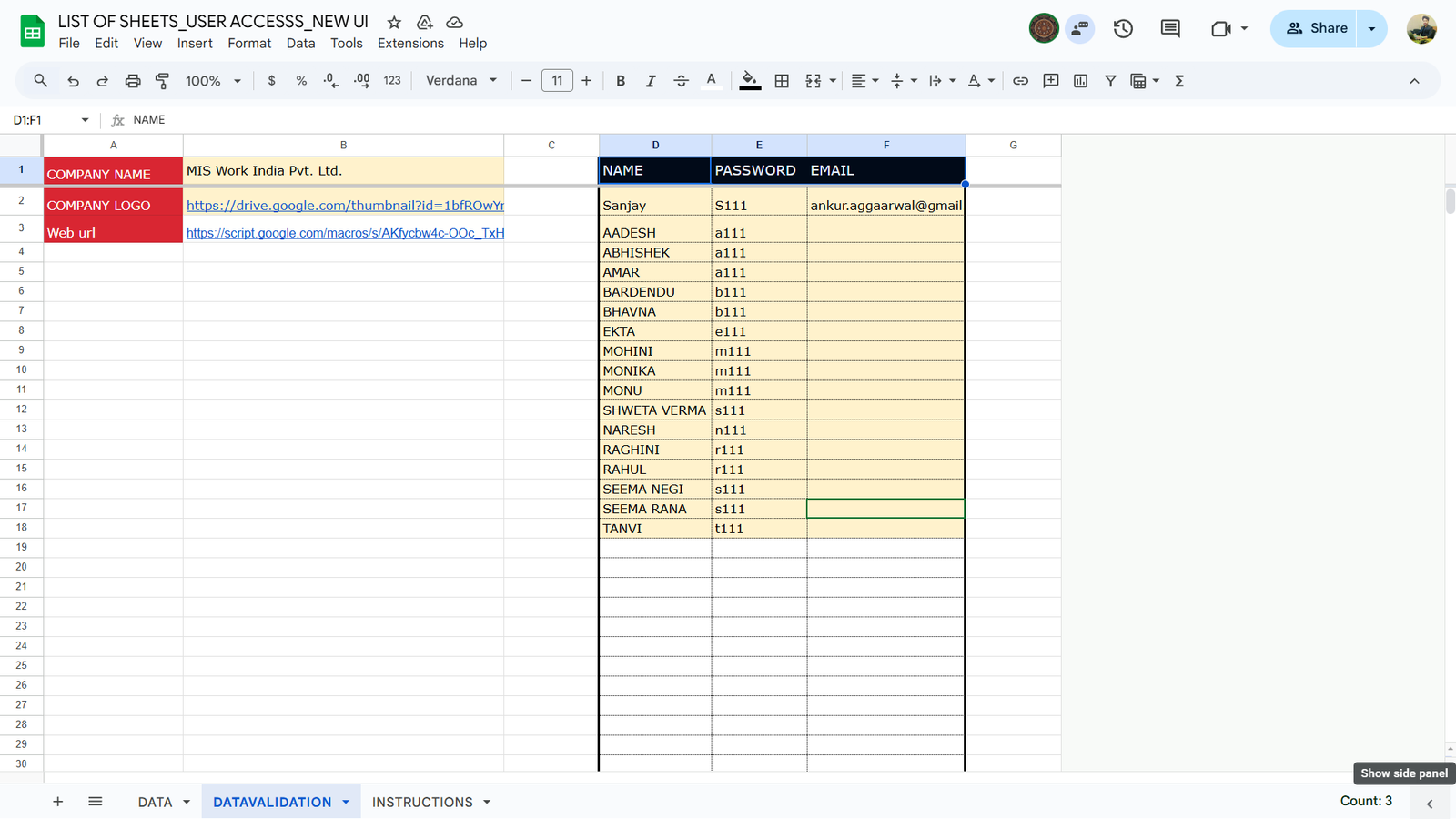Open the Extensions menu
This screenshot has height=819, width=1456.
click(410, 44)
